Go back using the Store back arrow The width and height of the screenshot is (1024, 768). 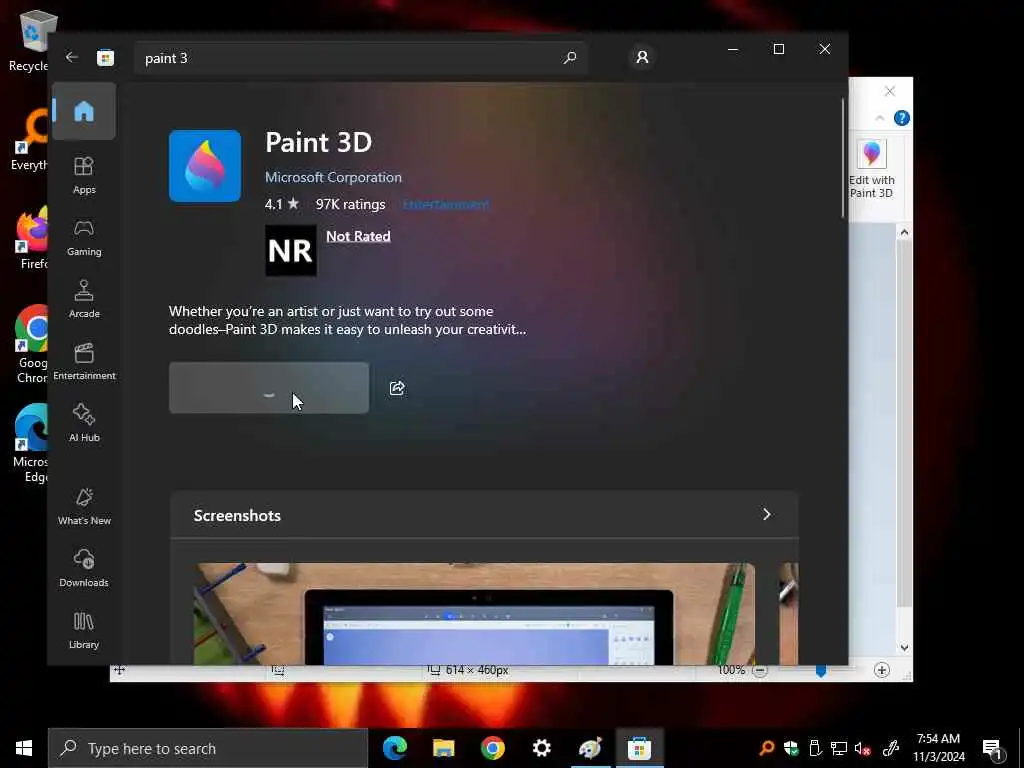click(72, 57)
